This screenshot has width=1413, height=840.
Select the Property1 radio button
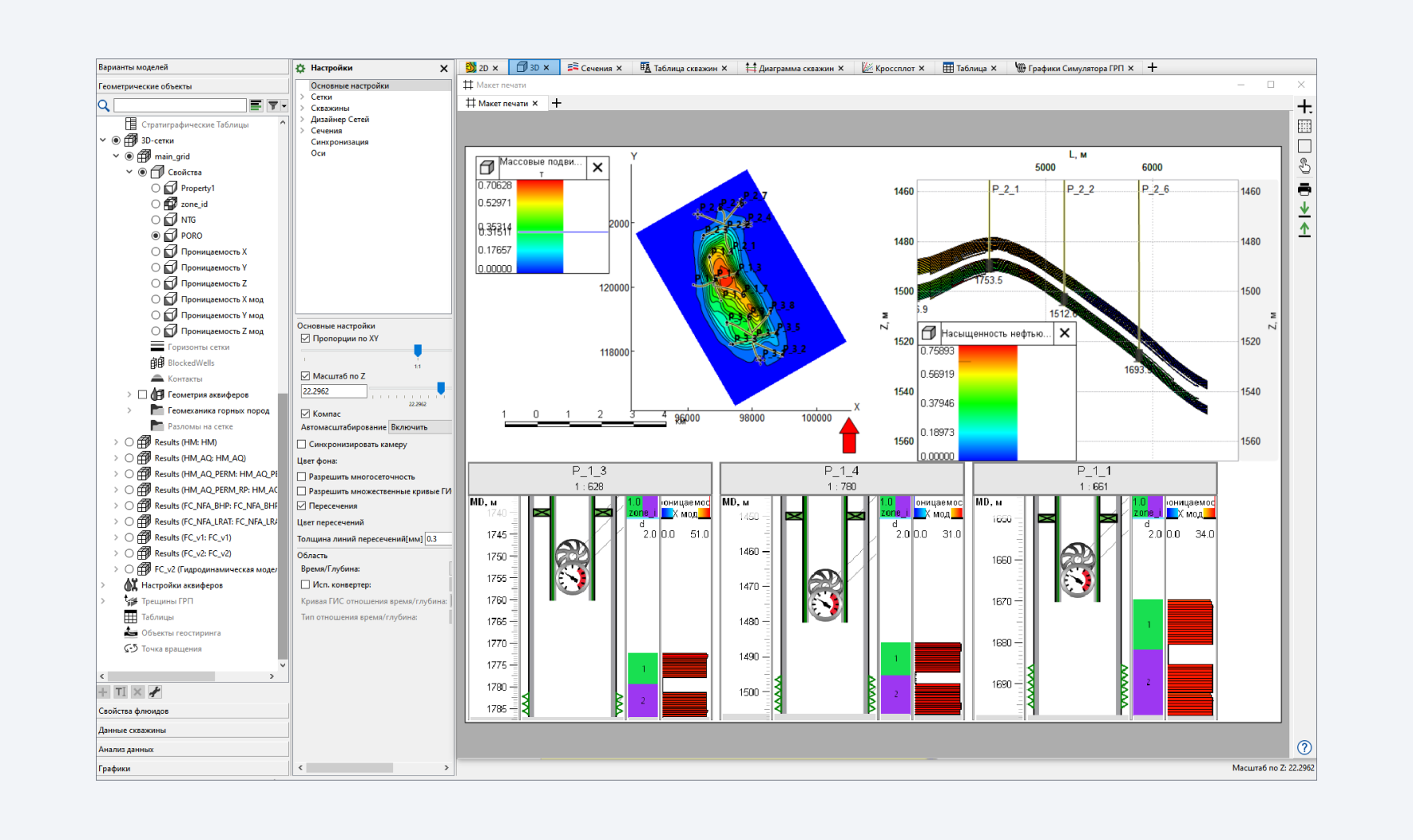pos(156,188)
